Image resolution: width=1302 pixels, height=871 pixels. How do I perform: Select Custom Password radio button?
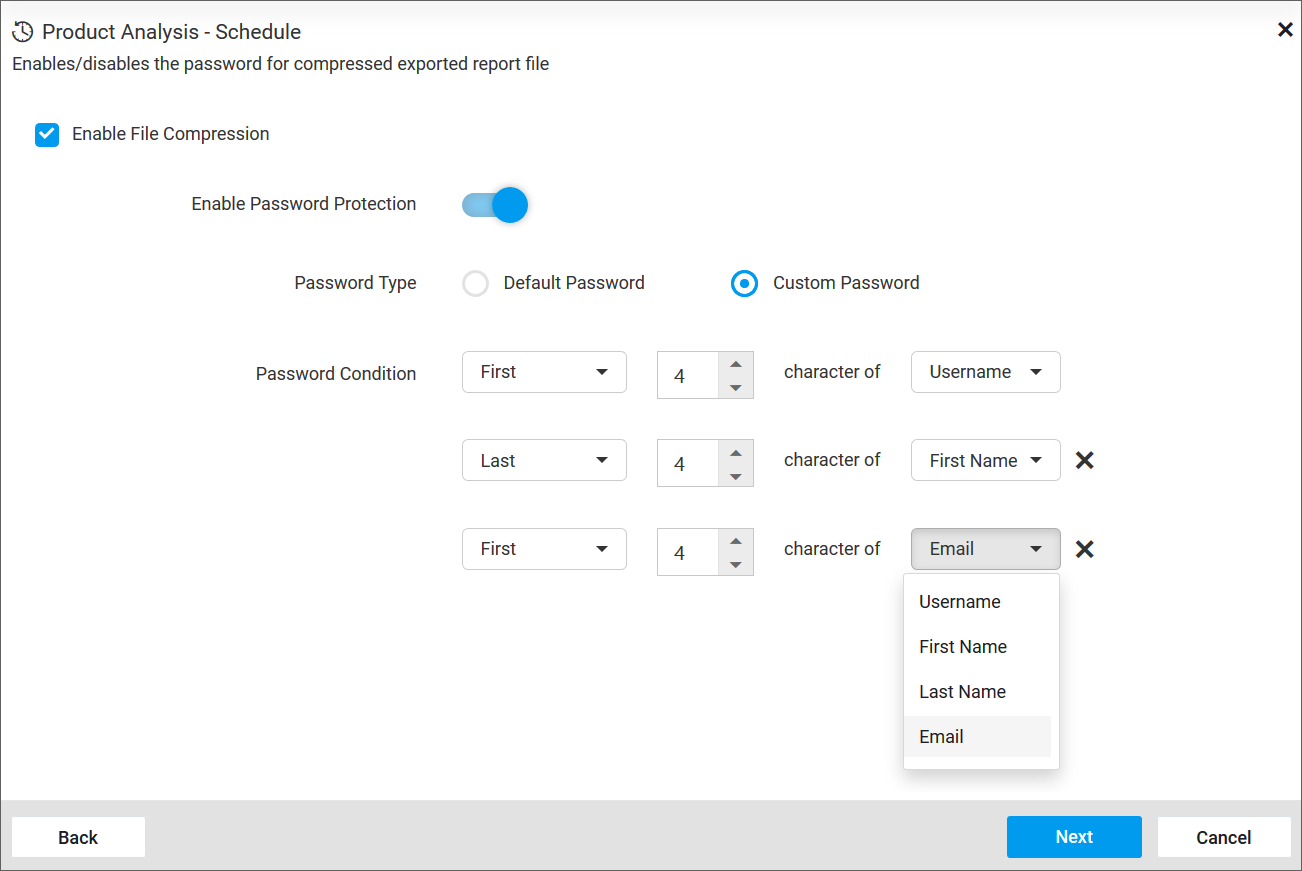744,284
